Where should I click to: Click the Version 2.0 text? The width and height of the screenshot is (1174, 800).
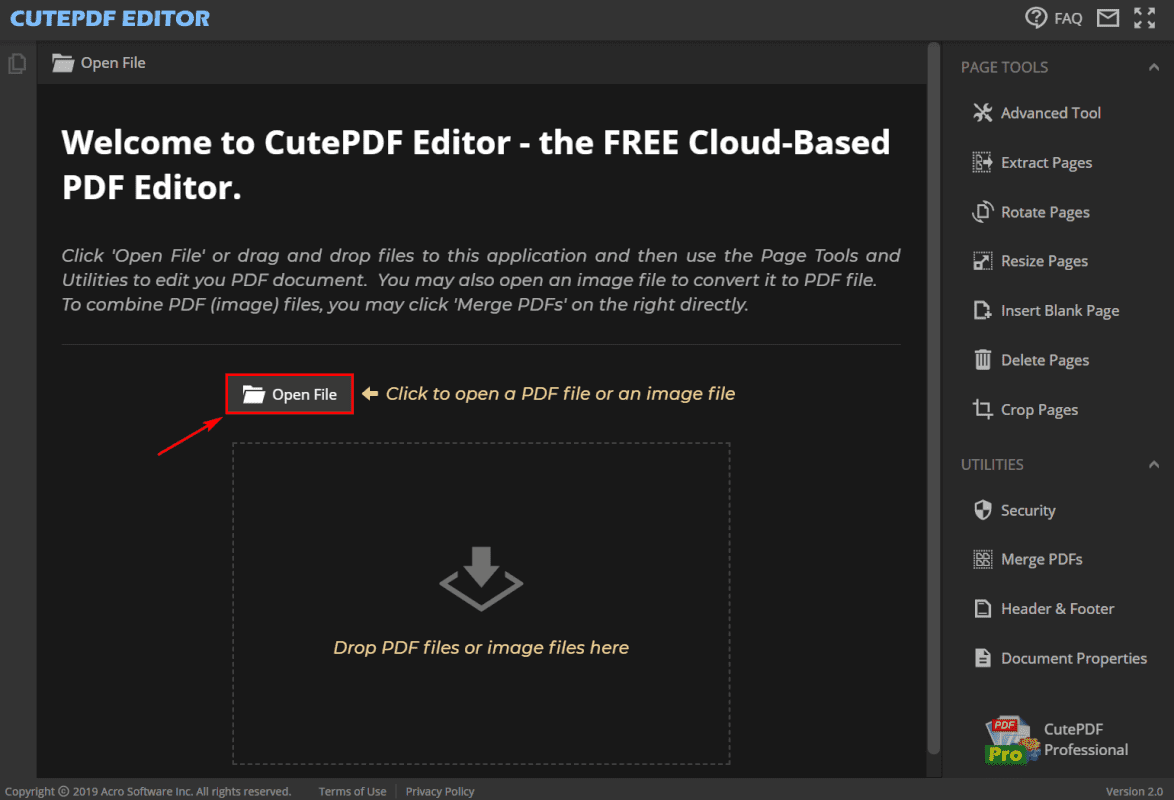click(x=1134, y=791)
